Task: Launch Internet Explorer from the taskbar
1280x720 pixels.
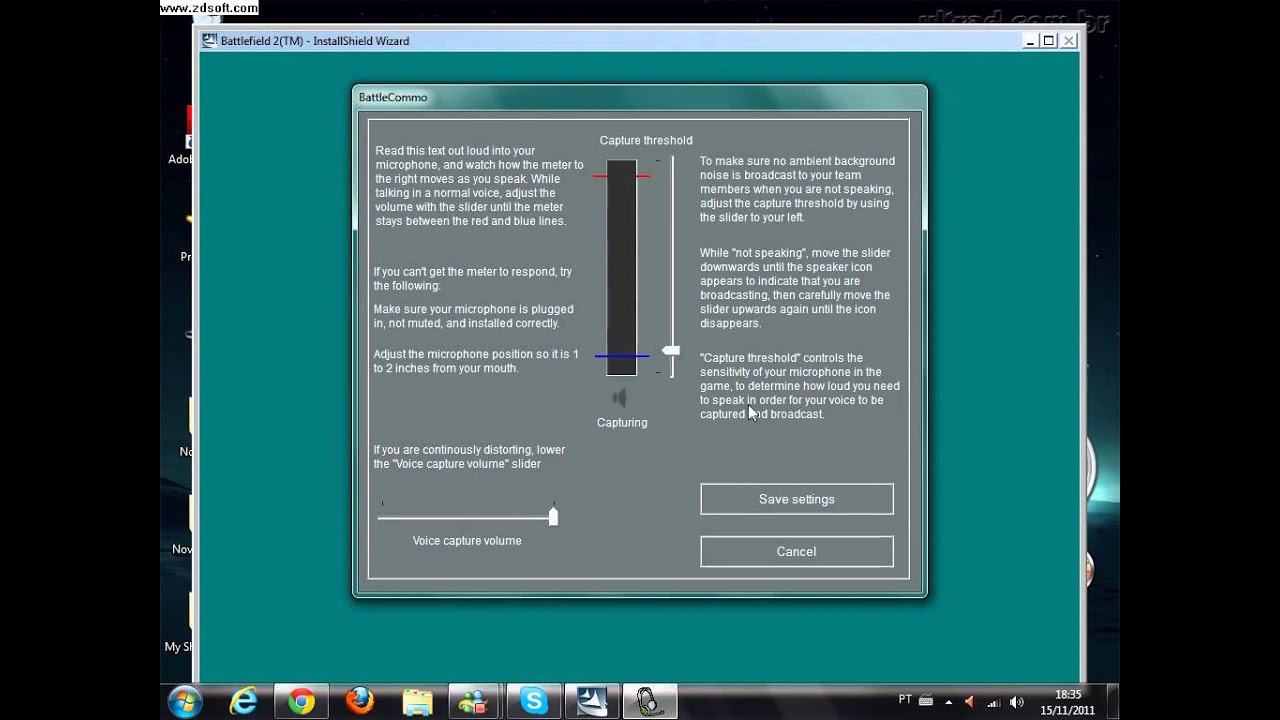Action: coord(243,701)
